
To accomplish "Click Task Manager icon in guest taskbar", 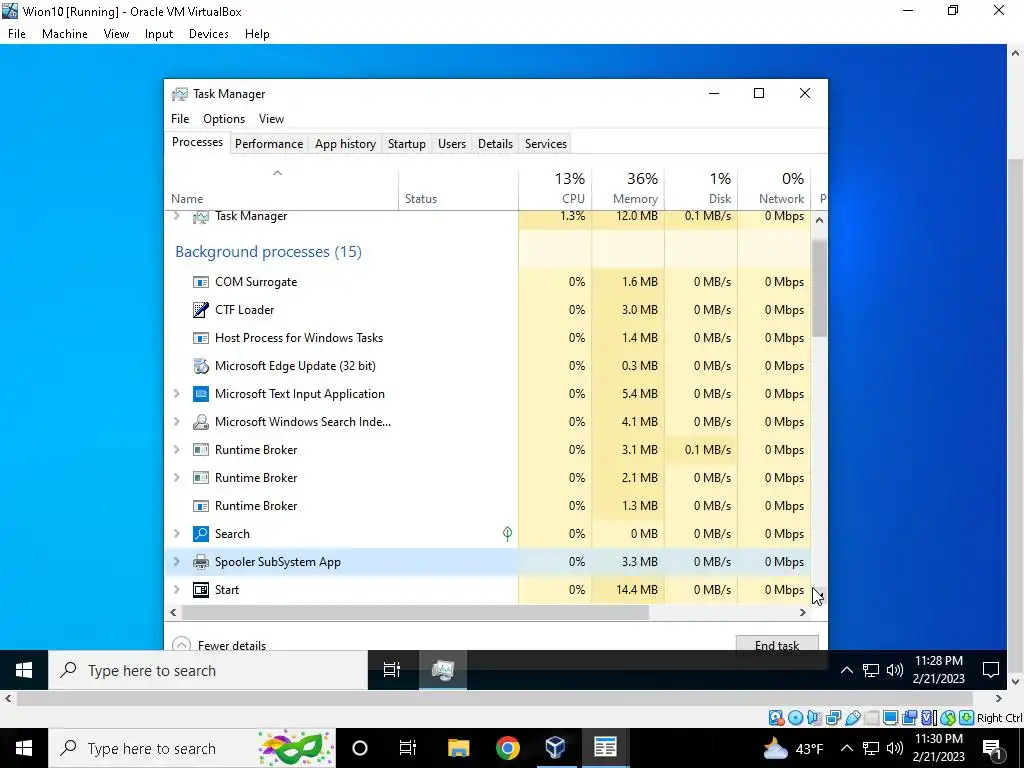I will click(443, 670).
